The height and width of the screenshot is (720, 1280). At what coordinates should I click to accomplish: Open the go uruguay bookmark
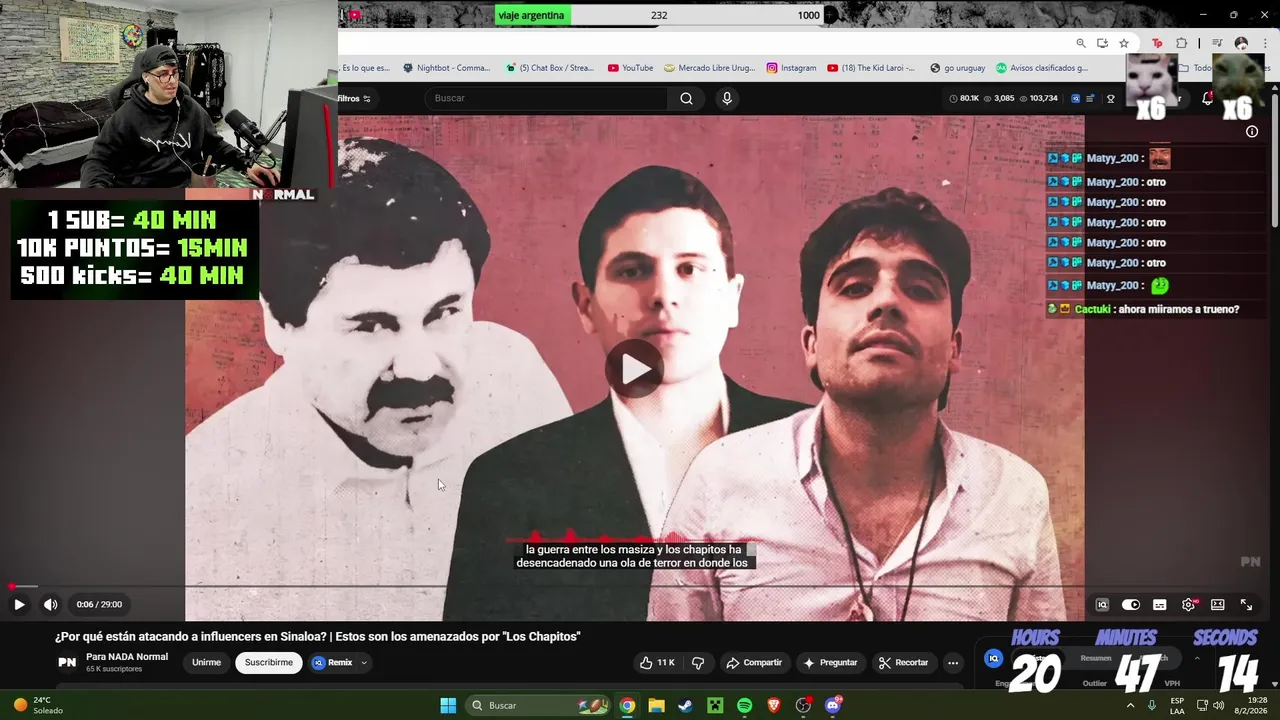957,68
